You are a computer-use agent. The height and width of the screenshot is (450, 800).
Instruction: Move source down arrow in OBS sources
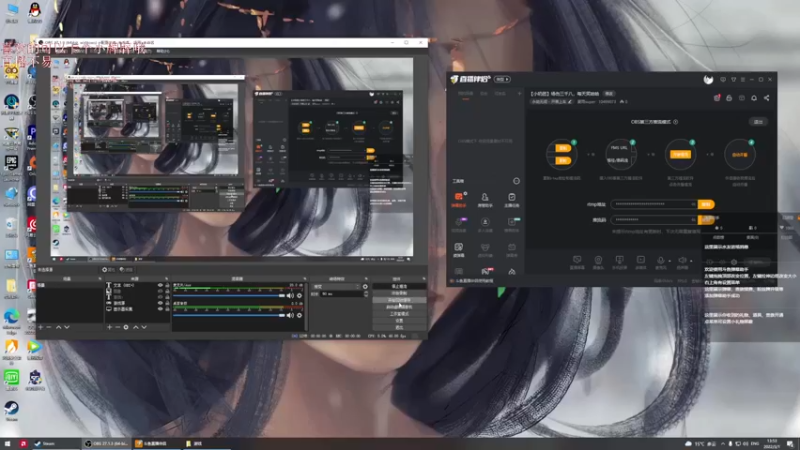[x=144, y=327]
